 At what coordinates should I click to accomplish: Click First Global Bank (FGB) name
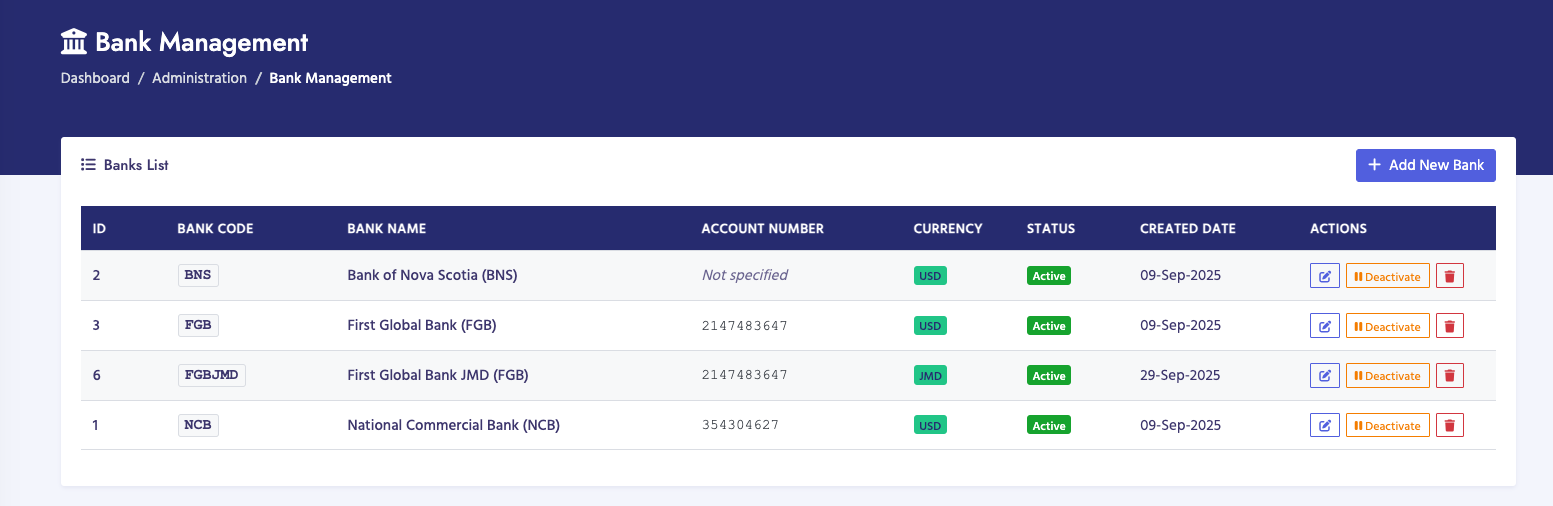pyautogui.click(x=422, y=325)
